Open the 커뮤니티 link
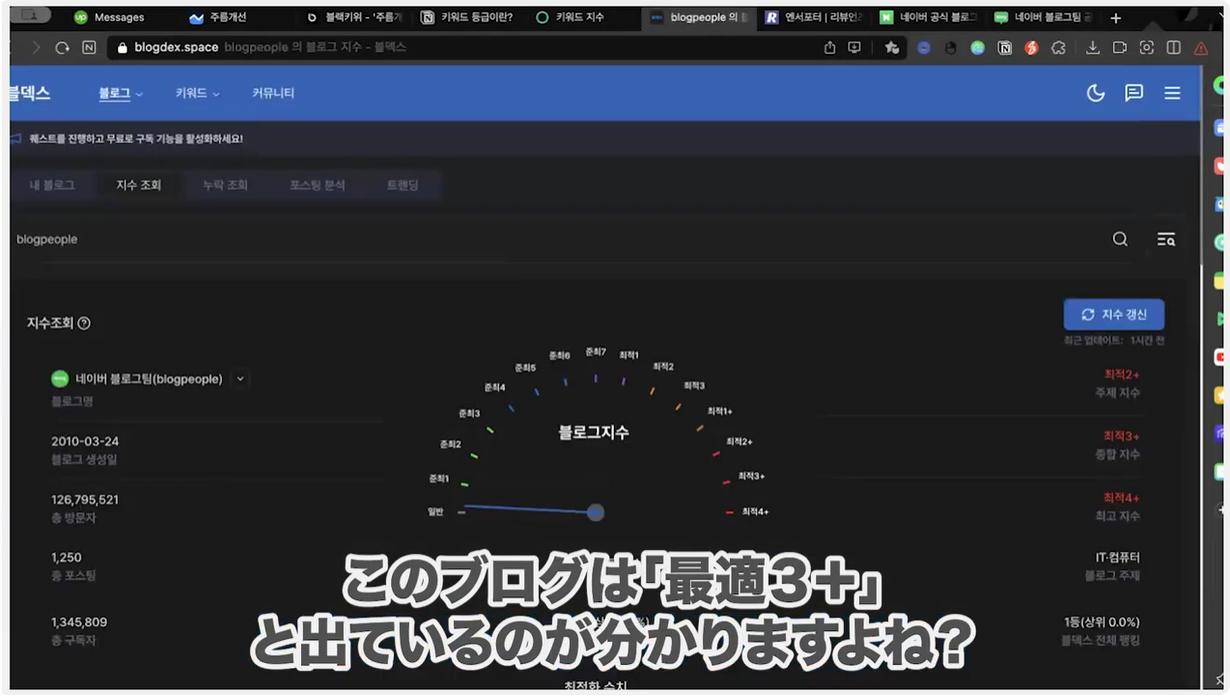 point(273,93)
